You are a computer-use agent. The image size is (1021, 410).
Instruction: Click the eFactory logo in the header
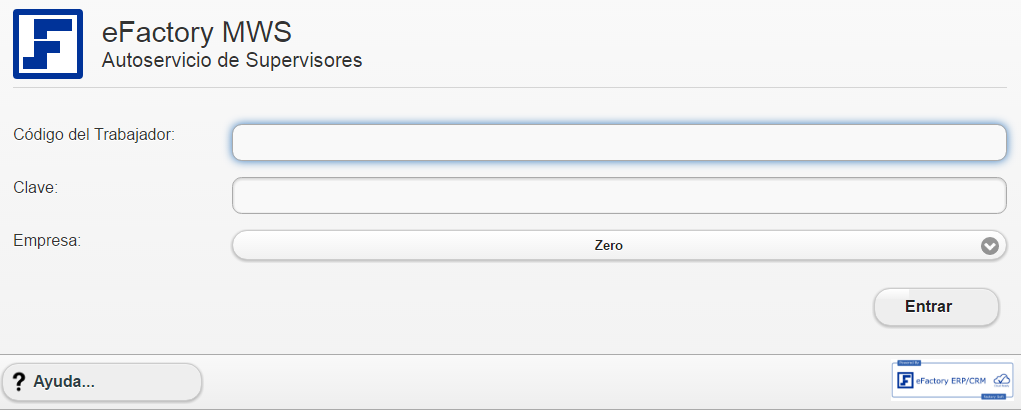[x=48, y=44]
